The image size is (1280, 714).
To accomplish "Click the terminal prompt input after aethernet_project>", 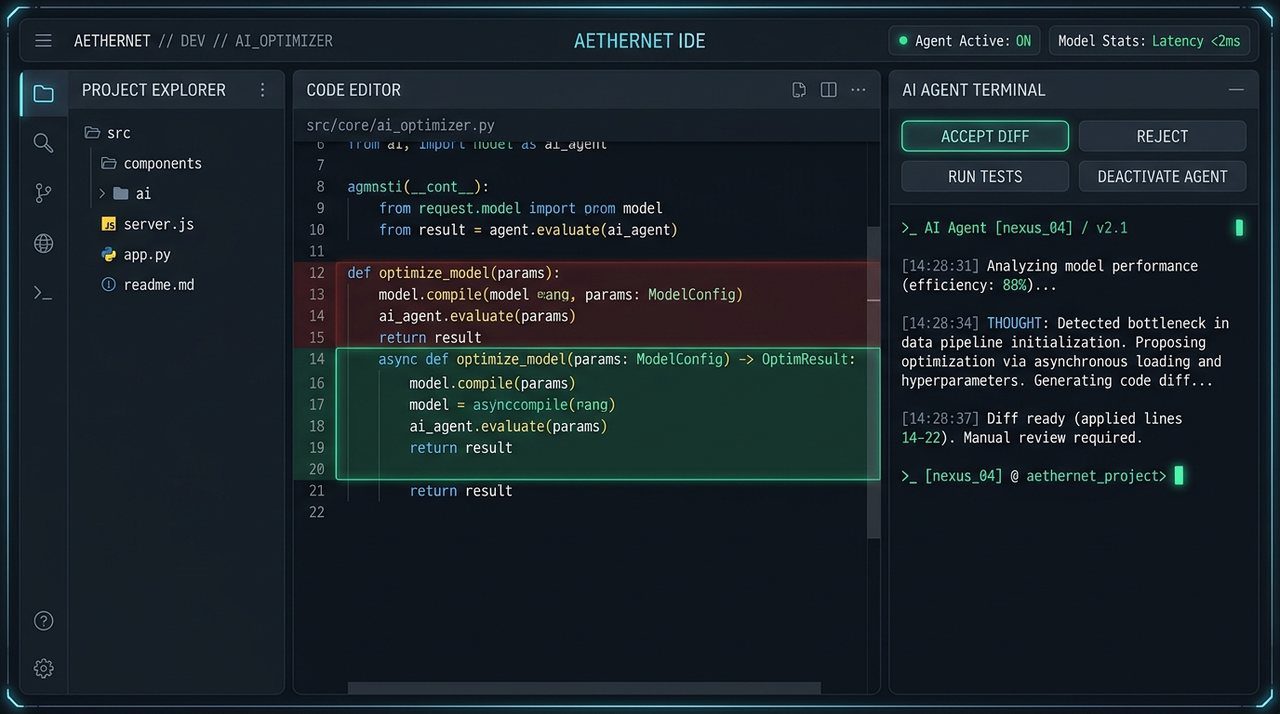I will (x=1179, y=476).
